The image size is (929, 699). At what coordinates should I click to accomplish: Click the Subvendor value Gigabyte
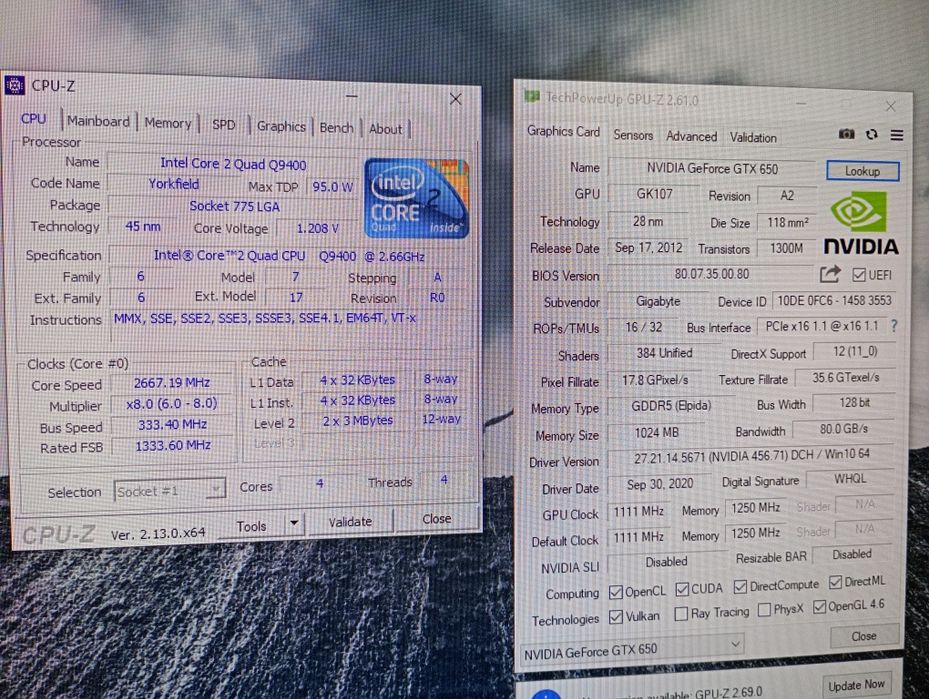pyautogui.click(x=658, y=301)
